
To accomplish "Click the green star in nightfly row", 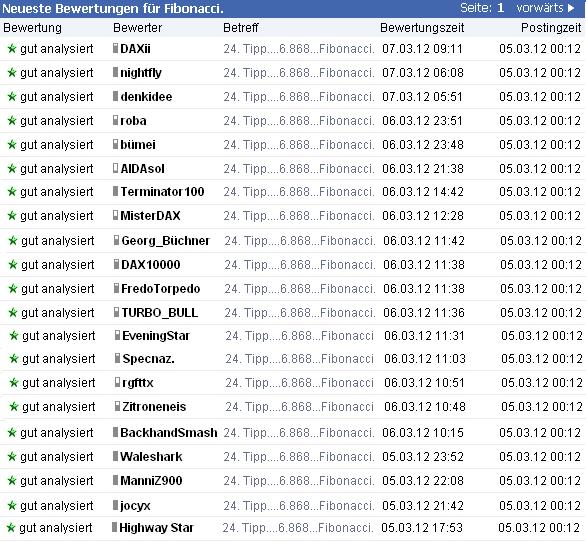I will point(12,73).
